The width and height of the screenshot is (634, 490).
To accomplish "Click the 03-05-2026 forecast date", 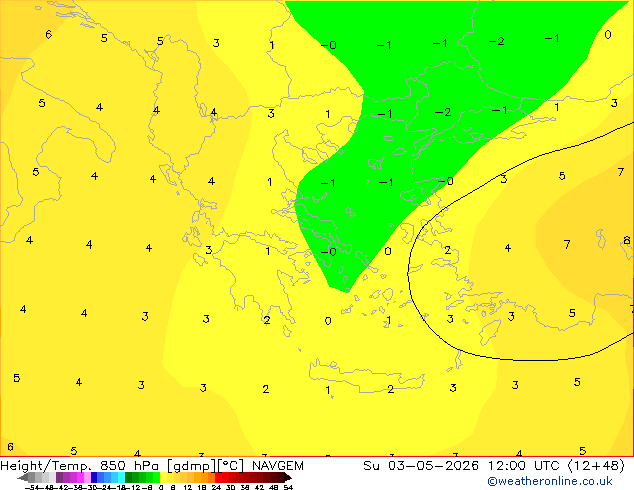I will (x=433, y=466).
